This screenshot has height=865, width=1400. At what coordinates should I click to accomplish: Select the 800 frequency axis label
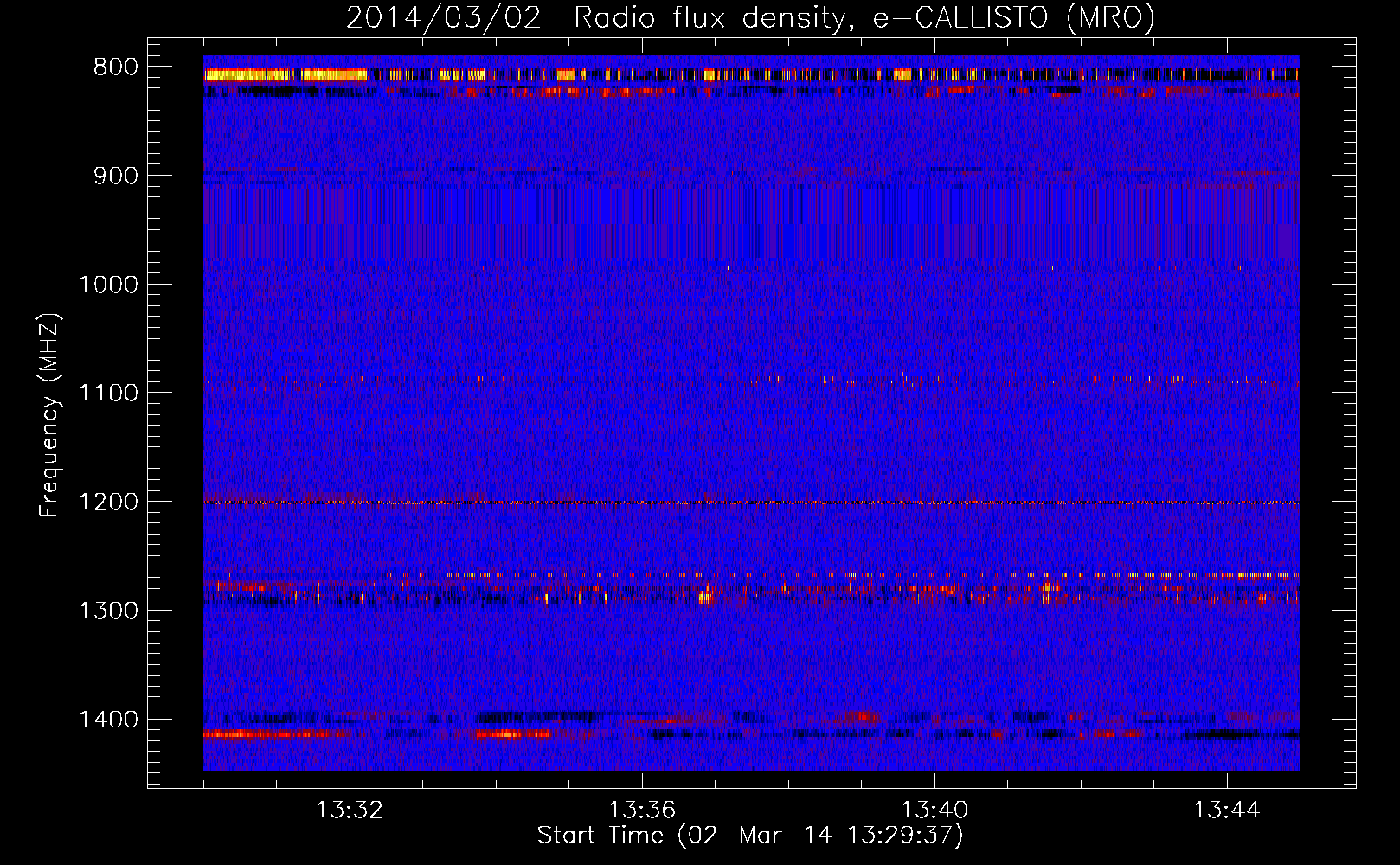point(115,67)
